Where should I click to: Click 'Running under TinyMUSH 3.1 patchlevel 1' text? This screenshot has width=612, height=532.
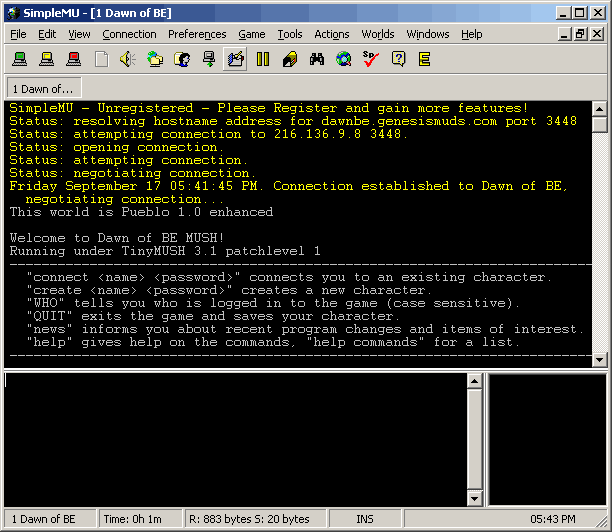(x=165, y=251)
